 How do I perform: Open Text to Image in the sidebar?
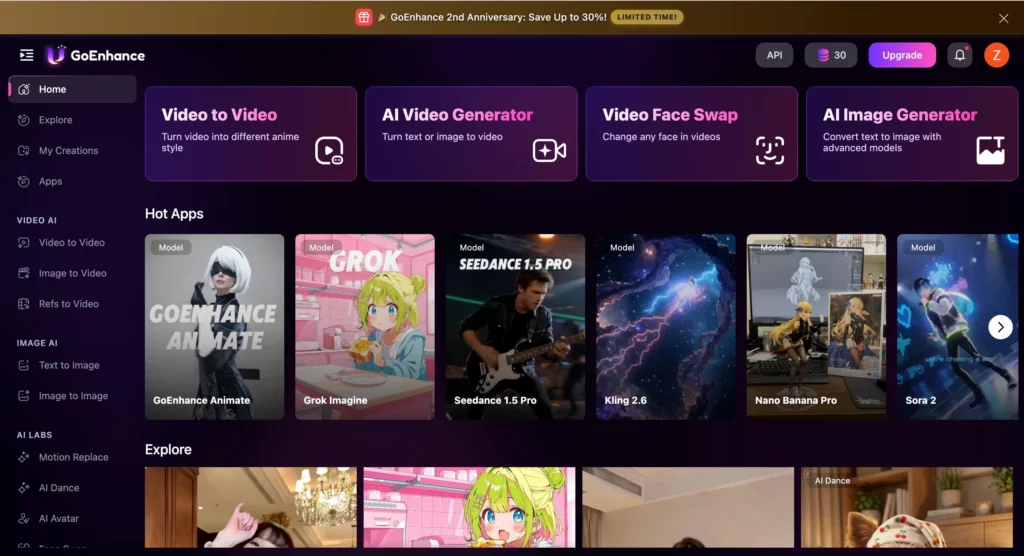click(72, 365)
